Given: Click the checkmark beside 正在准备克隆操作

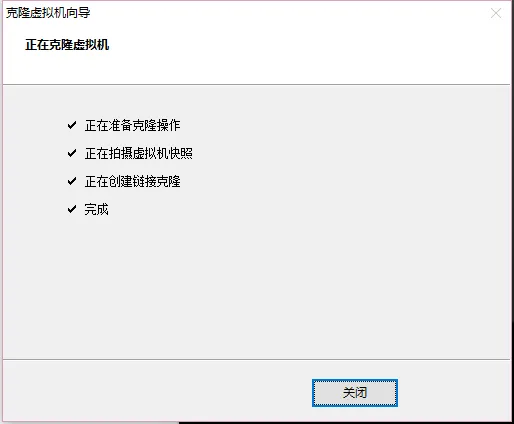Looking at the screenshot, I should point(72,125).
